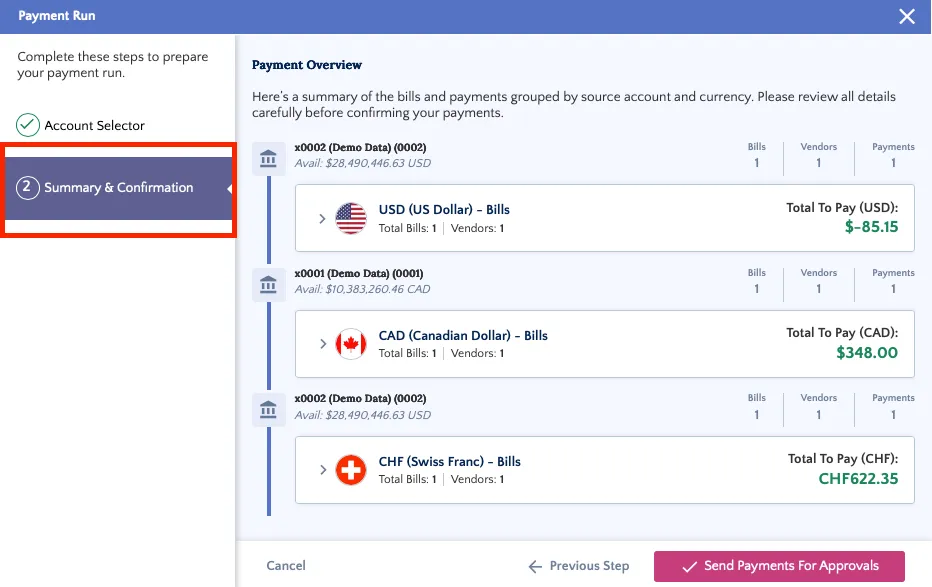Screen dimensions: 932x587
Task: Go to the Account Selector step
Action: [x=95, y=125]
